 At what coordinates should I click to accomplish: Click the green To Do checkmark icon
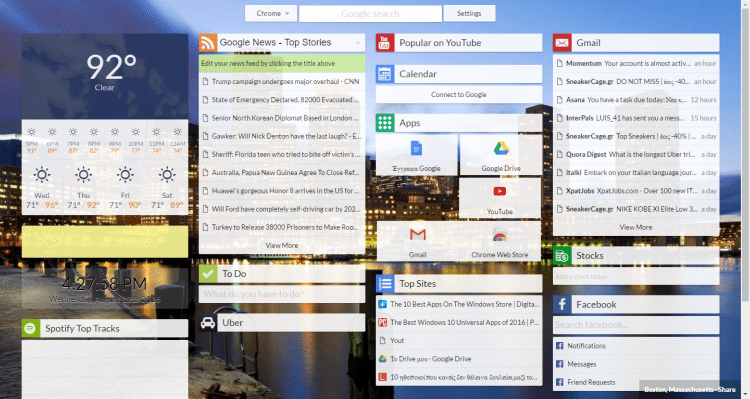click(208, 274)
